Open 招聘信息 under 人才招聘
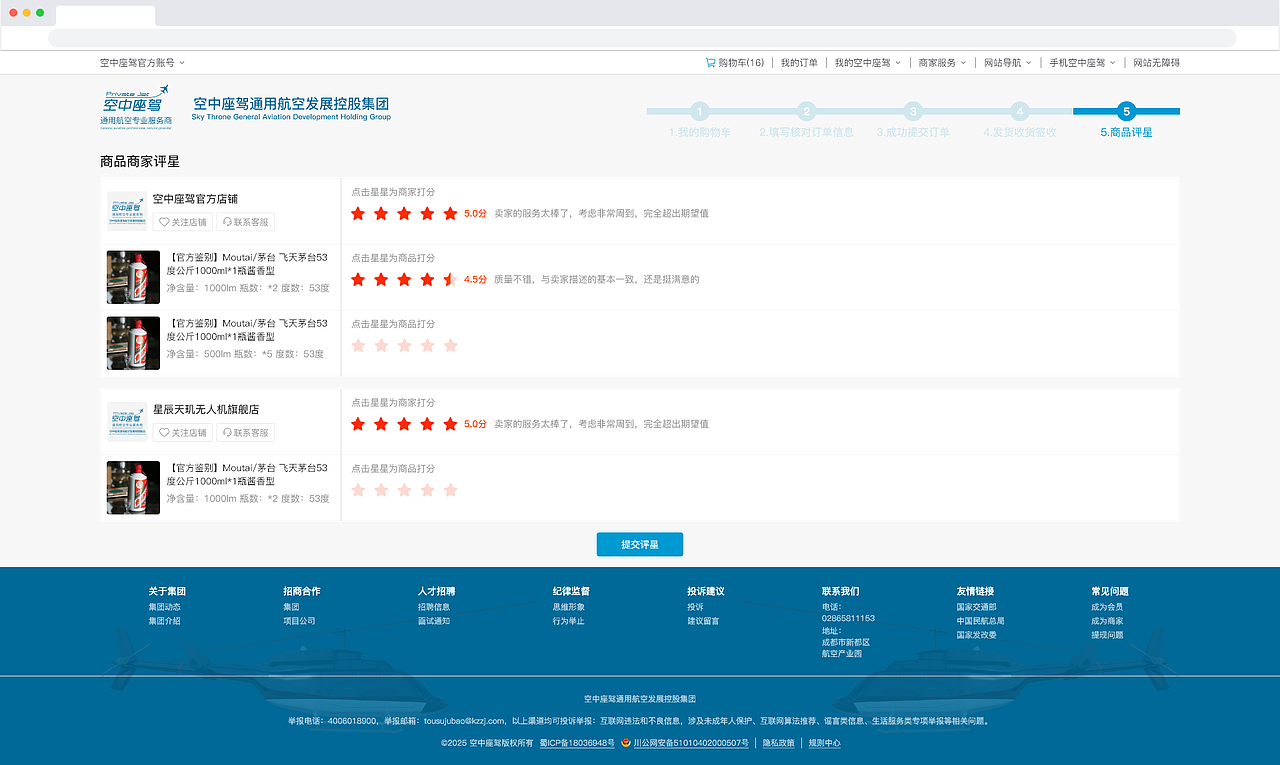 434,607
